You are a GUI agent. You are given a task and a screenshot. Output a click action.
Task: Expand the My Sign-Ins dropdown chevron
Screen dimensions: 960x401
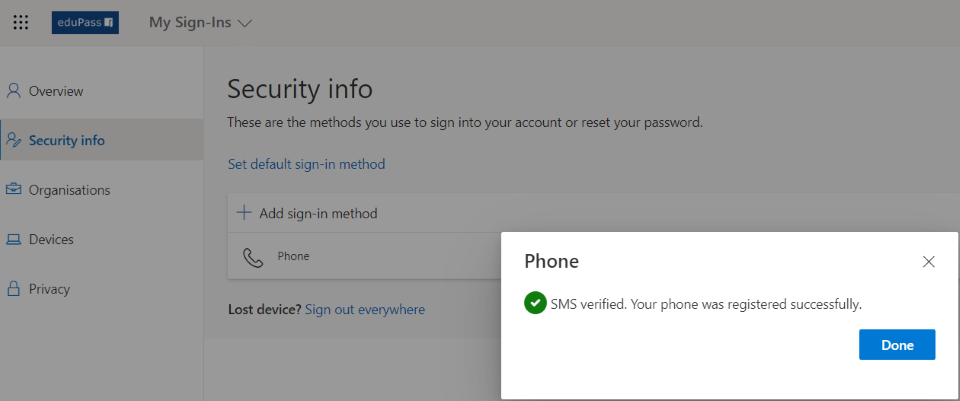coord(245,24)
